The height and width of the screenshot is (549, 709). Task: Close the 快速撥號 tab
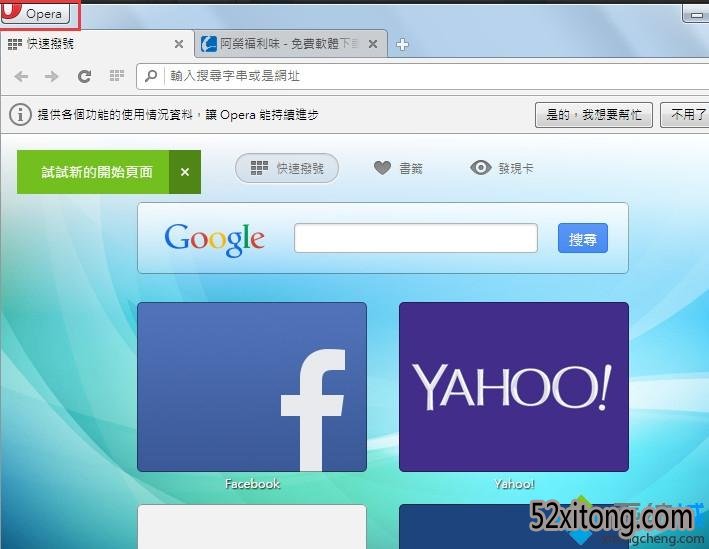(179, 44)
